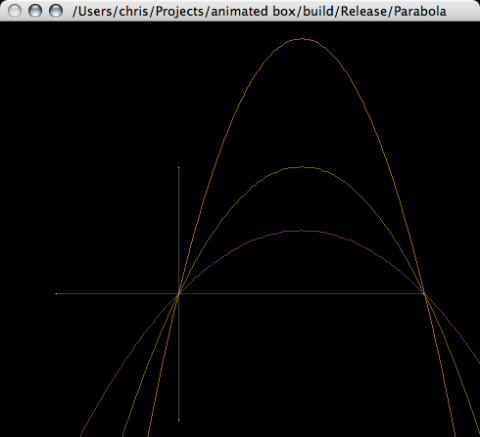Click the right intersection of parabolas on axis
This screenshot has height=437, width=480.
(424, 294)
